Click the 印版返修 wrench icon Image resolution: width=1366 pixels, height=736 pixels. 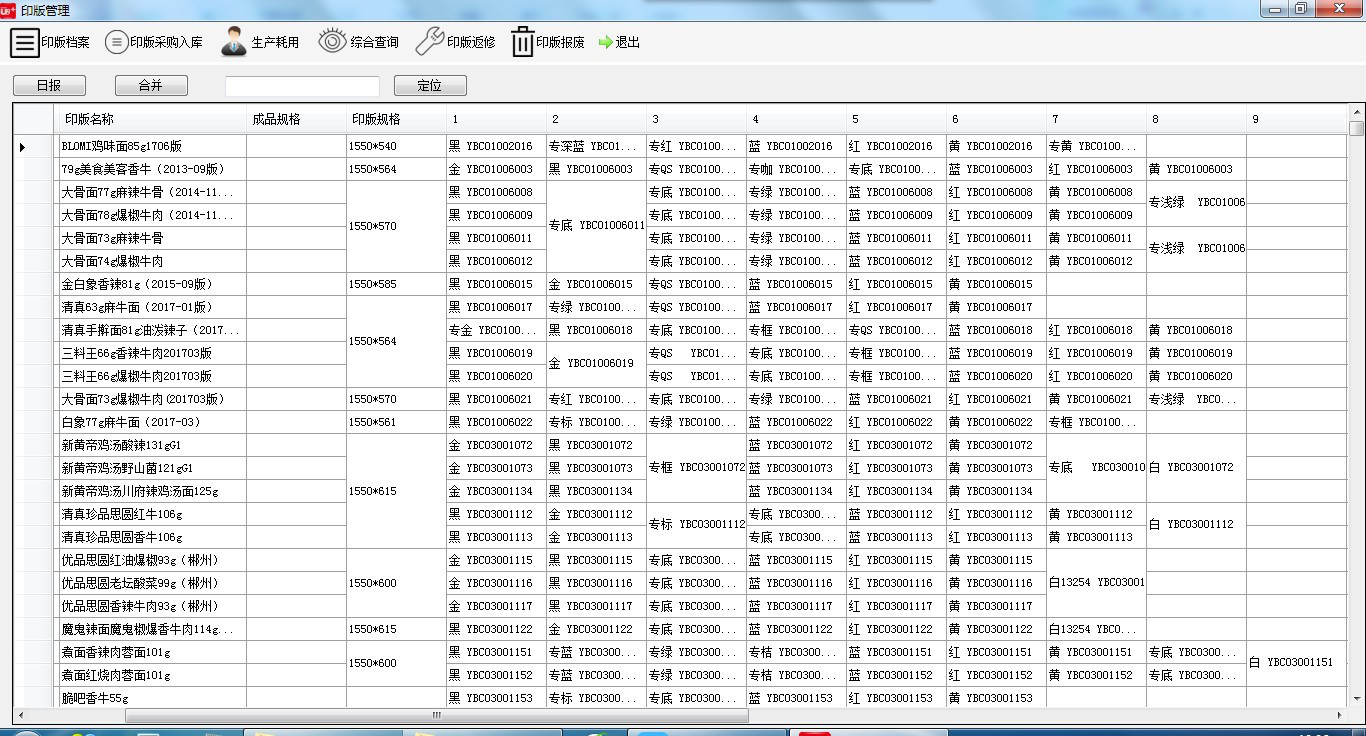429,42
